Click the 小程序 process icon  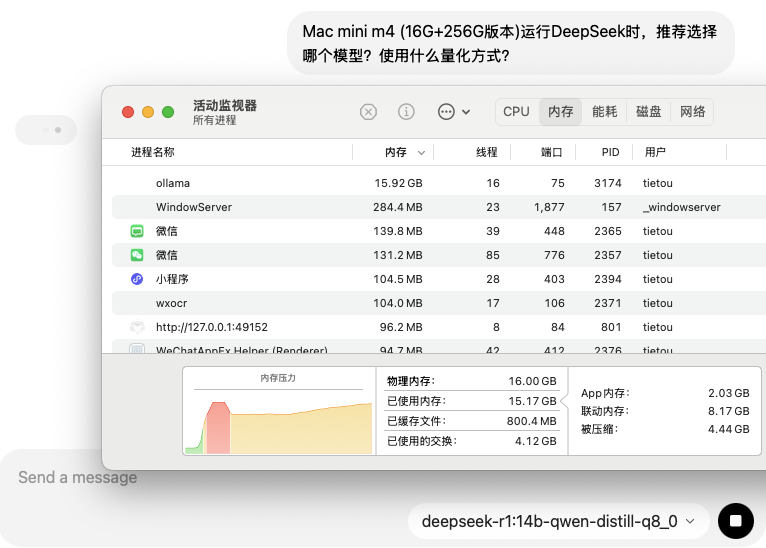(x=137, y=279)
